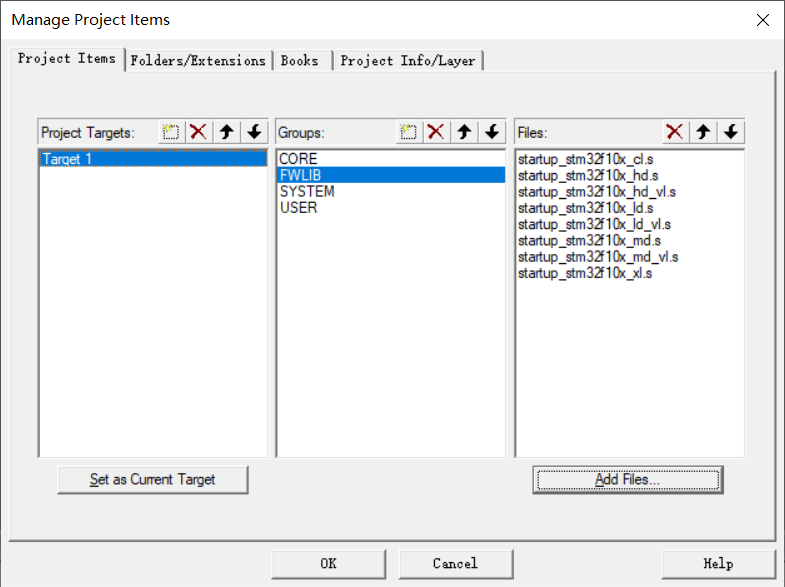Open Help for this dialog
Viewport: 785px width, 587px height.
point(718,563)
